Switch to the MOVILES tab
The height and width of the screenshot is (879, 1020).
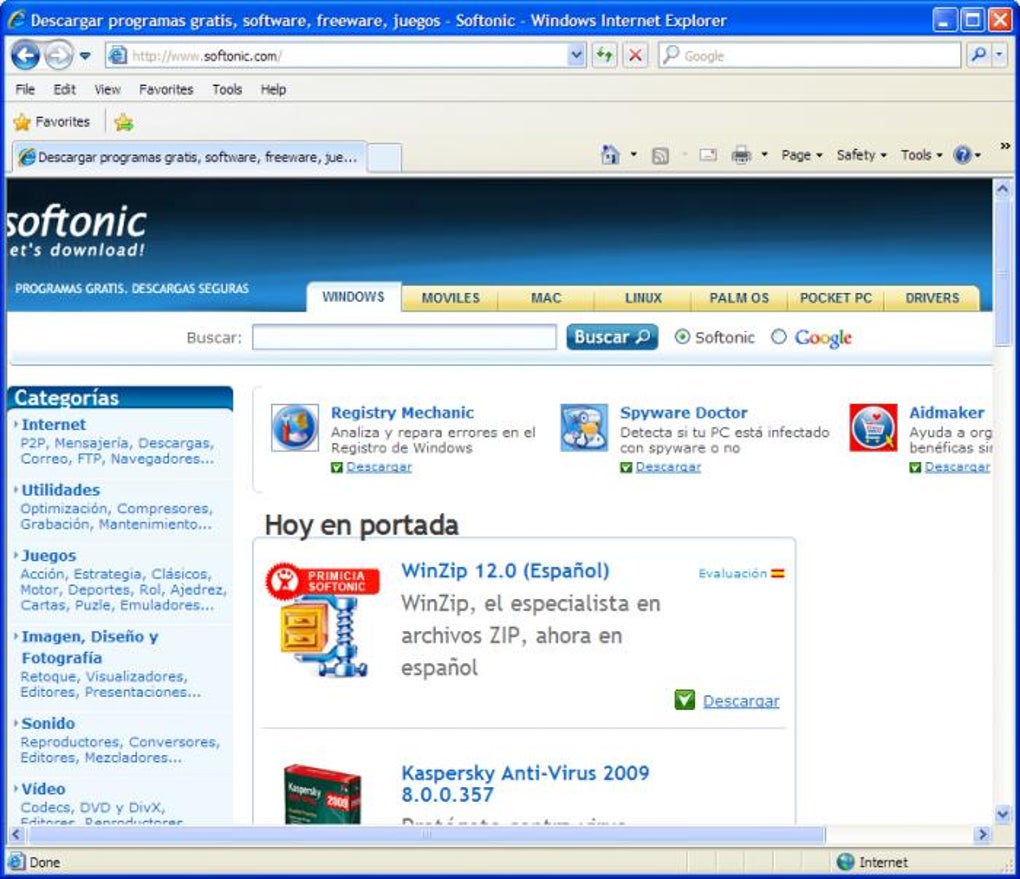450,298
